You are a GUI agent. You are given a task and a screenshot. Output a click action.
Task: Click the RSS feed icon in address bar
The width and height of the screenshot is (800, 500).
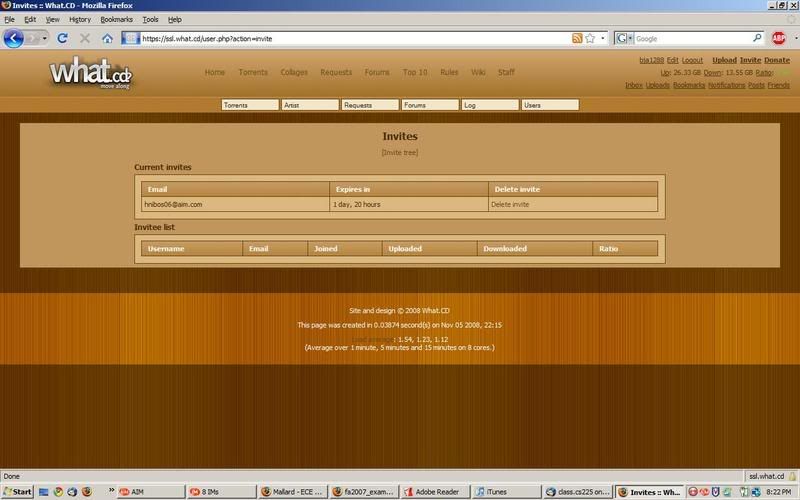(x=577, y=38)
